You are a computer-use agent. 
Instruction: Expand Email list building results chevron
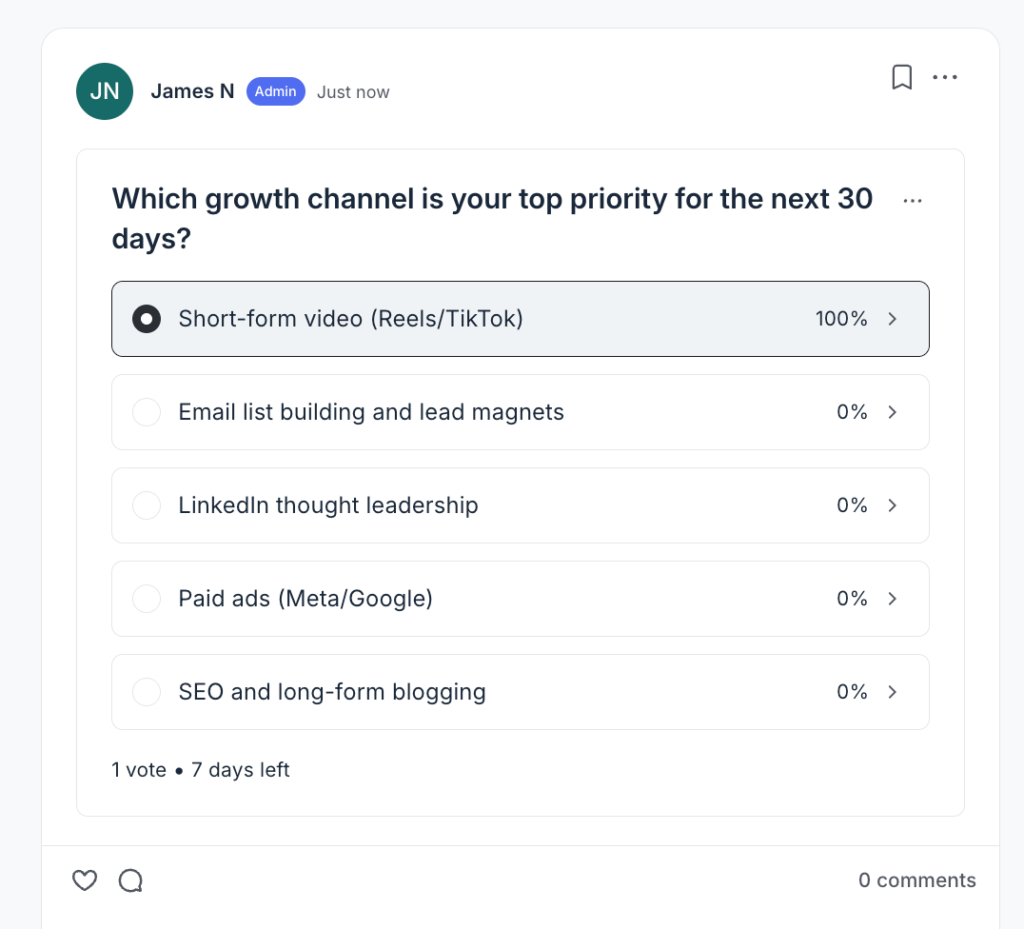pos(893,412)
